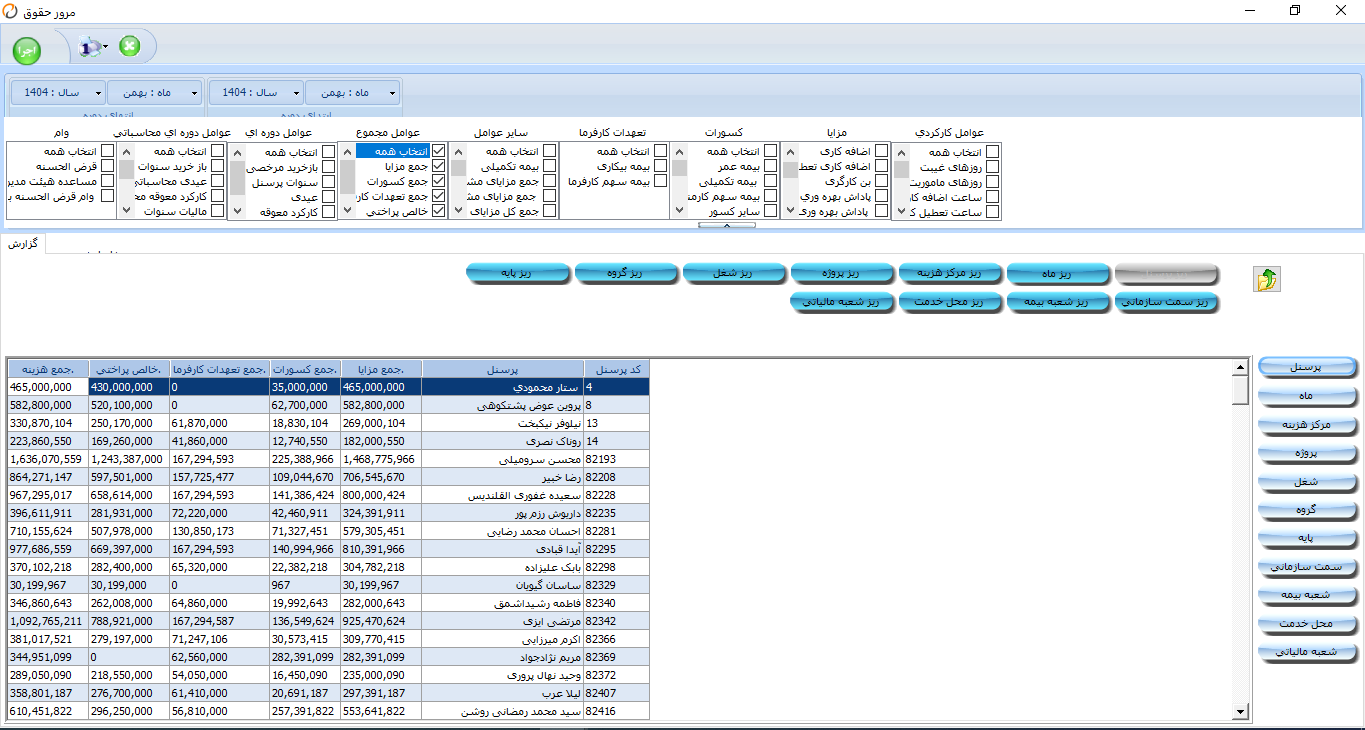Click the ریز شعبه مالیاتی button
1365x730 pixels.
coord(842,302)
